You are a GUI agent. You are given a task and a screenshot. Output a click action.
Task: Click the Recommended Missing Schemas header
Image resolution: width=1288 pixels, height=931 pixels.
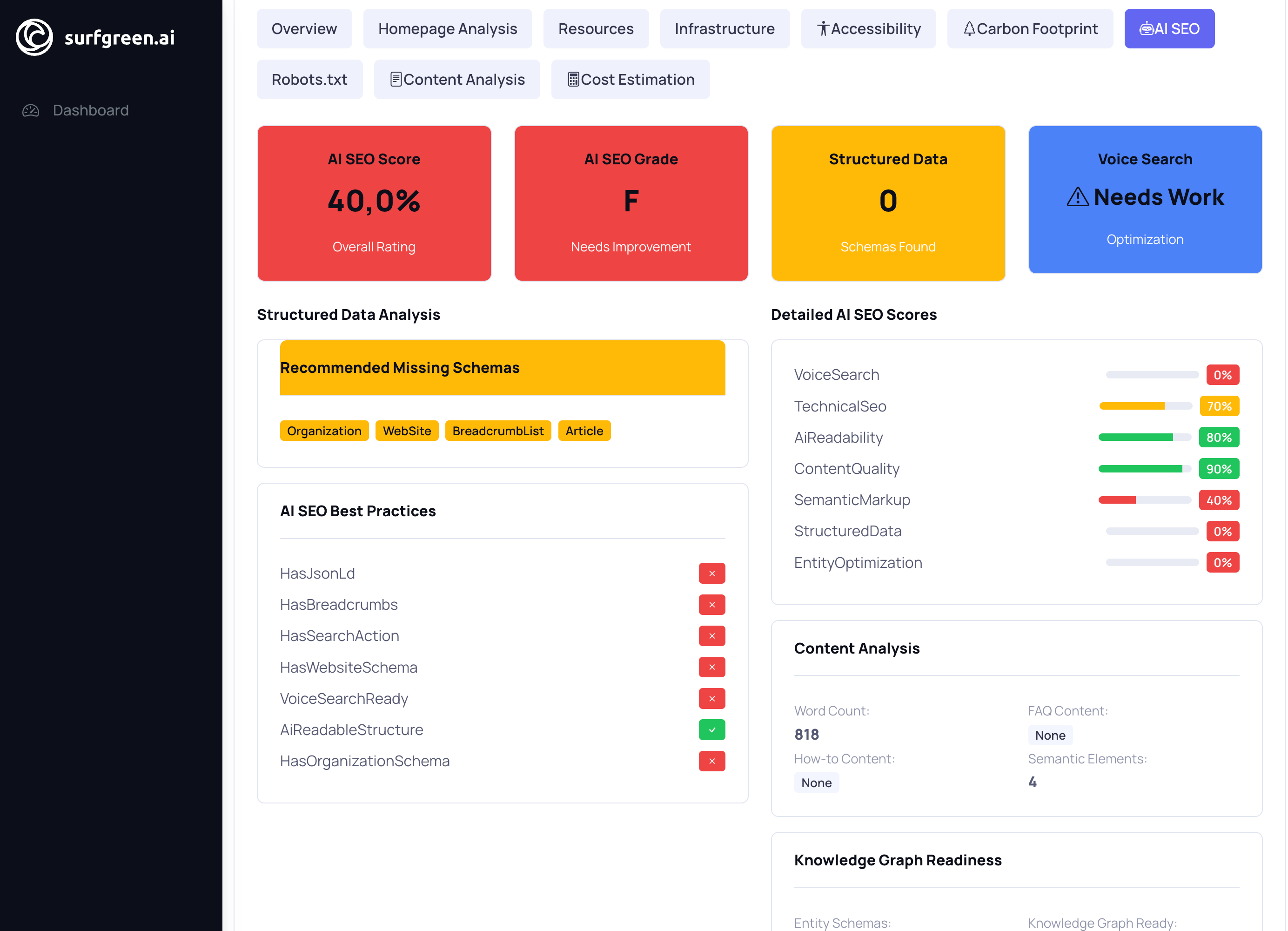click(502, 368)
